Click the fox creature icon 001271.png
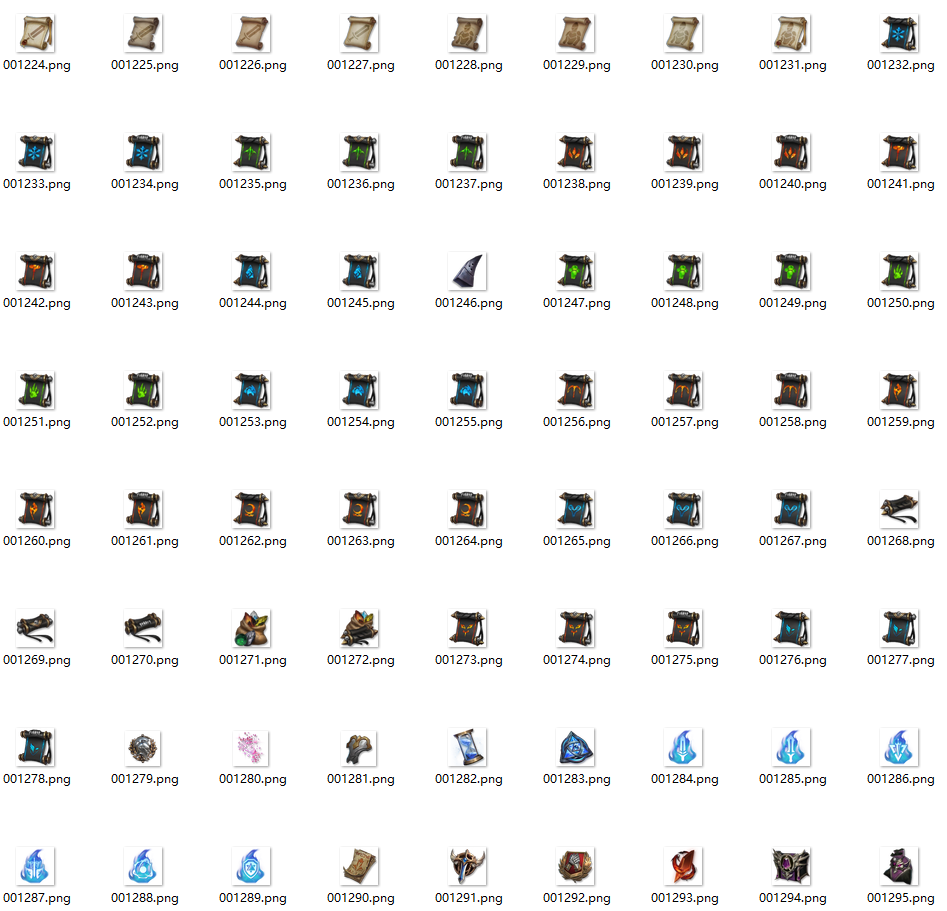947x911 pixels. (252, 629)
